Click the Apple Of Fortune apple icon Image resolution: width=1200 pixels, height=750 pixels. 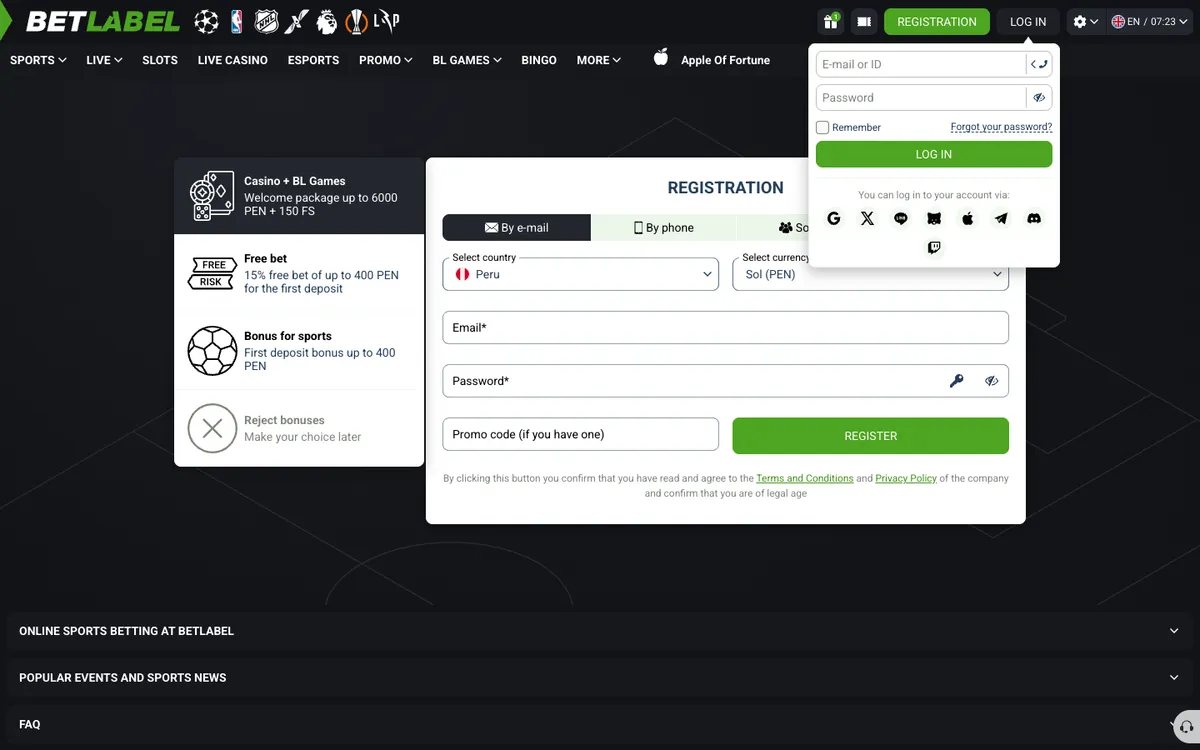point(661,58)
